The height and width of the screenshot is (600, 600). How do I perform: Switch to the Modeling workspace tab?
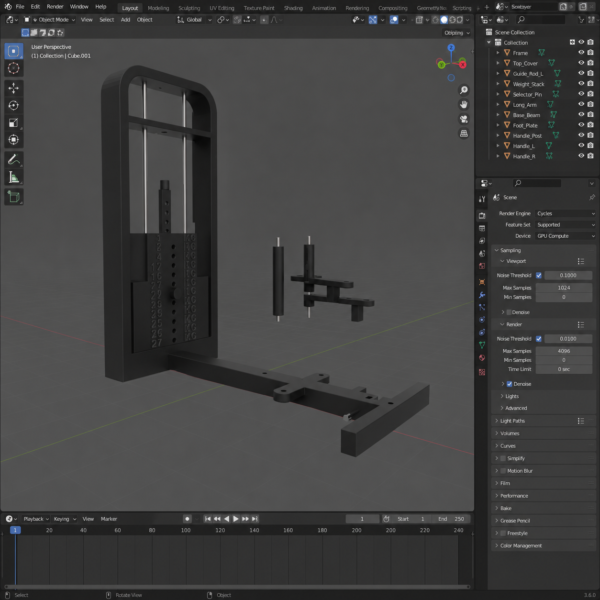click(x=158, y=8)
